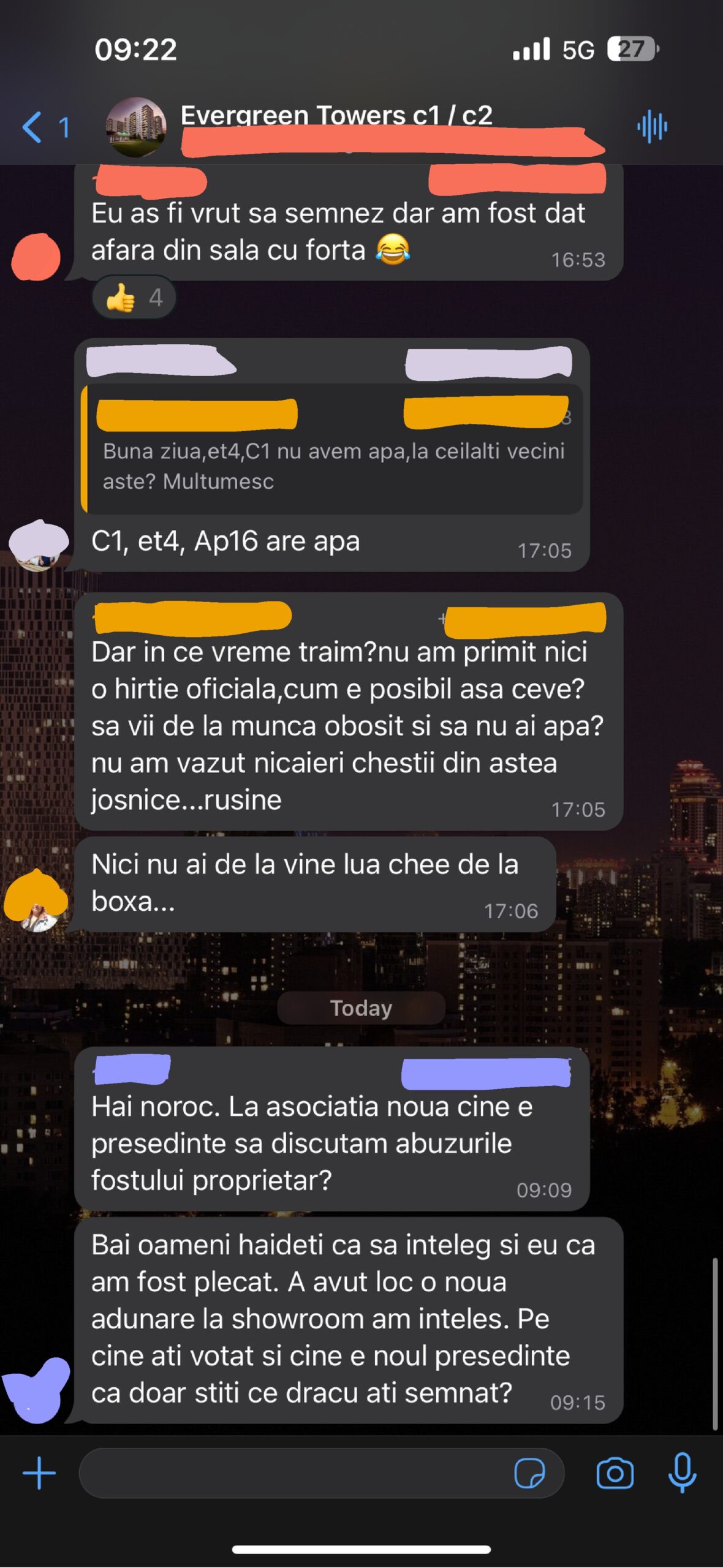Tap the thumbs-up reaction with count 4

click(x=134, y=298)
